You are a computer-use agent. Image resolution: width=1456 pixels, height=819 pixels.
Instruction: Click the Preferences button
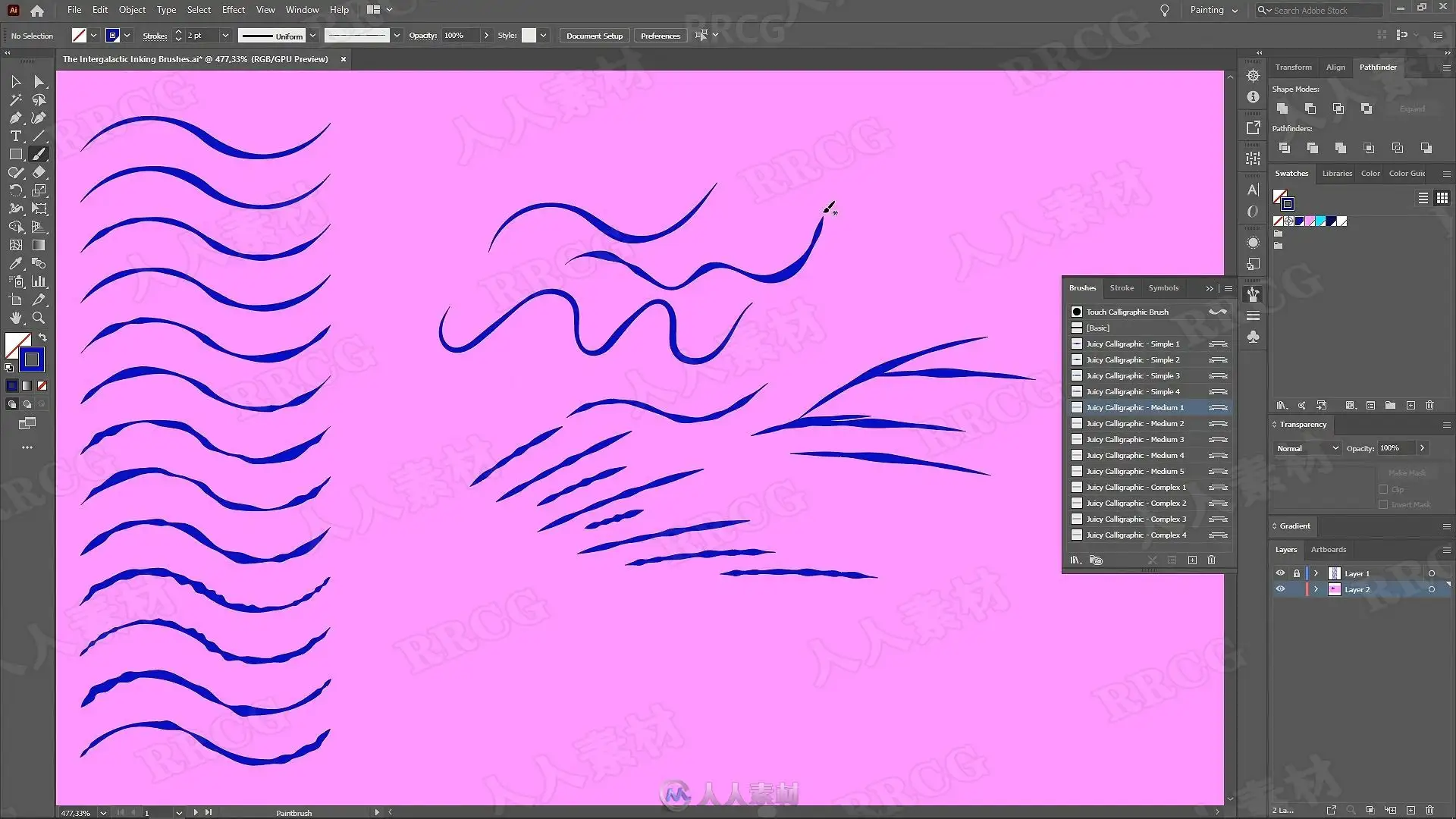coord(661,36)
